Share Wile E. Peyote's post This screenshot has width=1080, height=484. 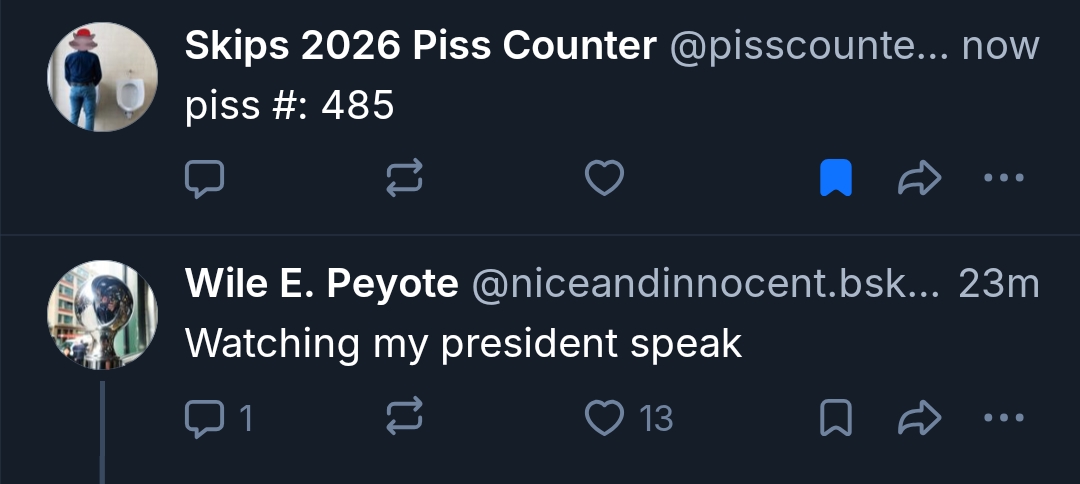(920, 418)
